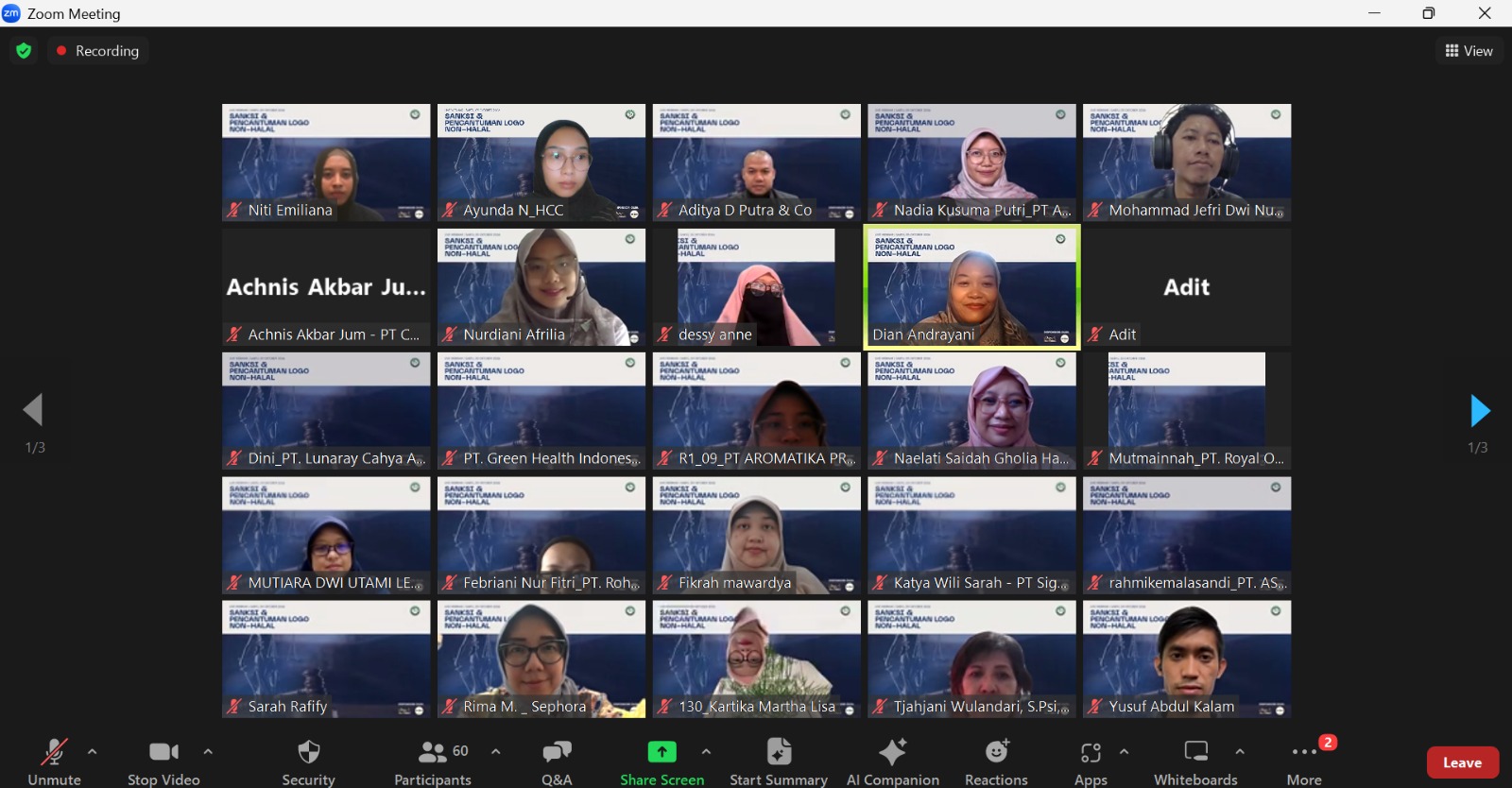Stop the video camera

point(163,762)
